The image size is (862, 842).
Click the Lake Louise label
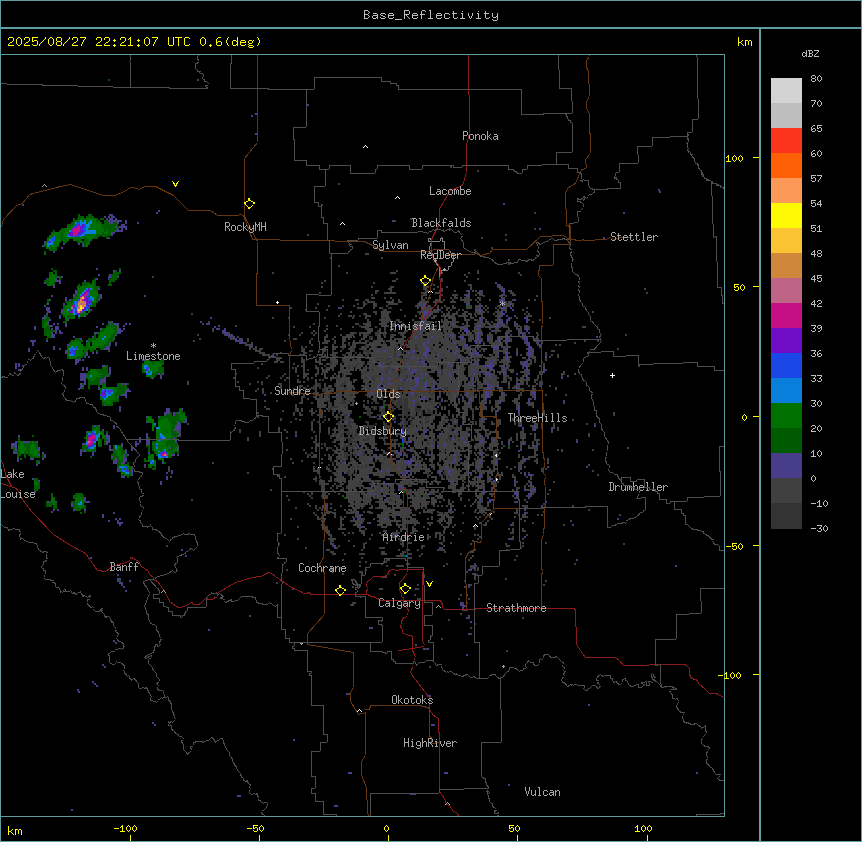(17, 484)
